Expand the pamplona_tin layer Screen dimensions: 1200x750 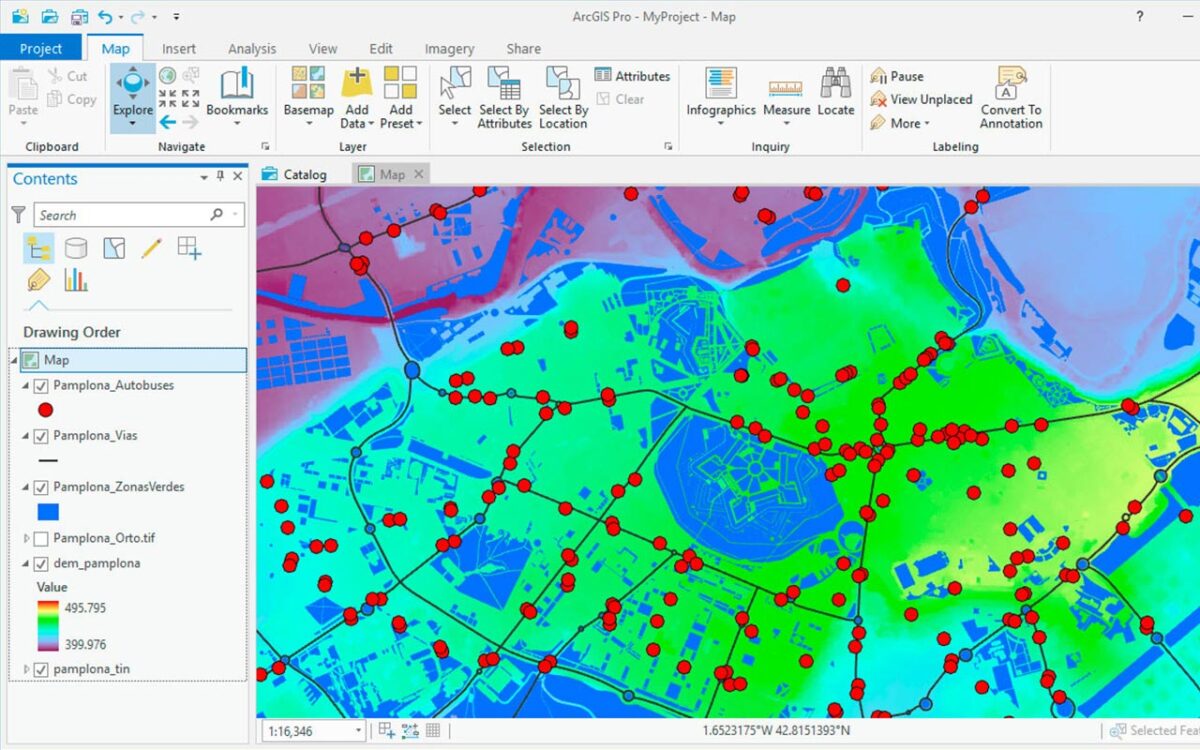click(27, 669)
